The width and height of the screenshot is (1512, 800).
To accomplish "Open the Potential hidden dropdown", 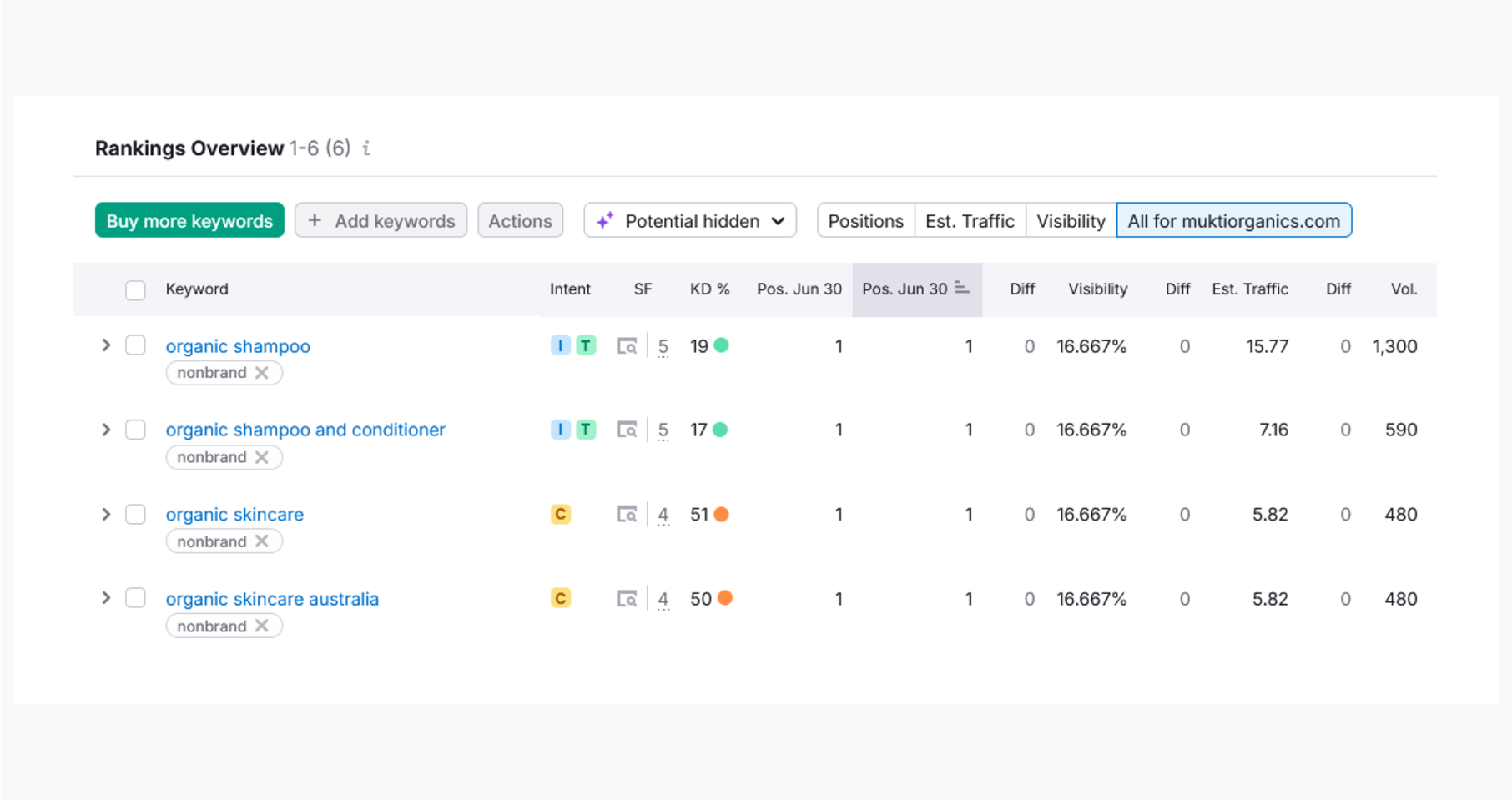I will pyautogui.click(x=690, y=220).
